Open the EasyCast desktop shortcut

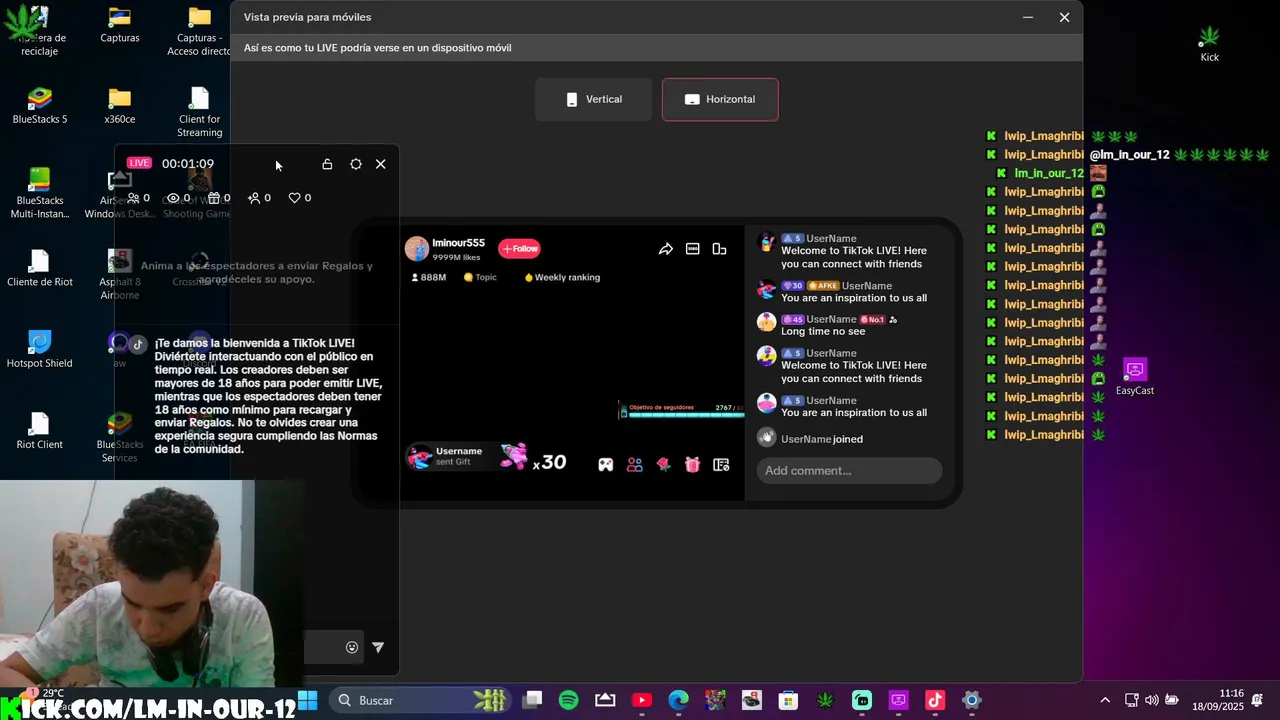(x=1135, y=377)
